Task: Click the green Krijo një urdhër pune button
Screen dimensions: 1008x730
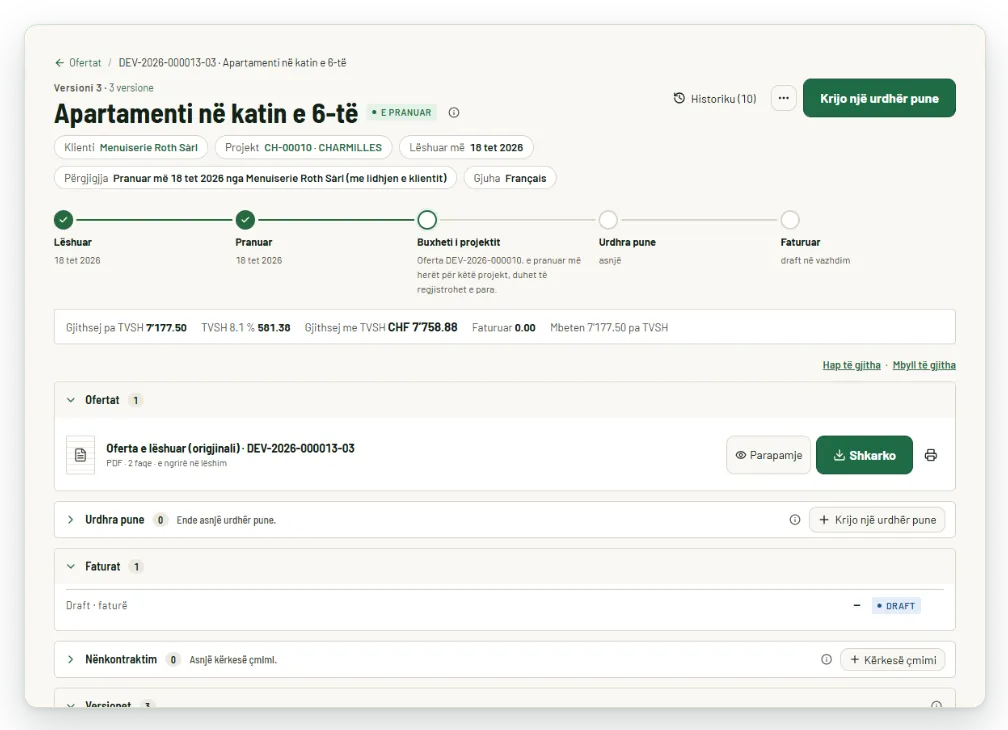Action: pyautogui.click(x=879, y=98)
